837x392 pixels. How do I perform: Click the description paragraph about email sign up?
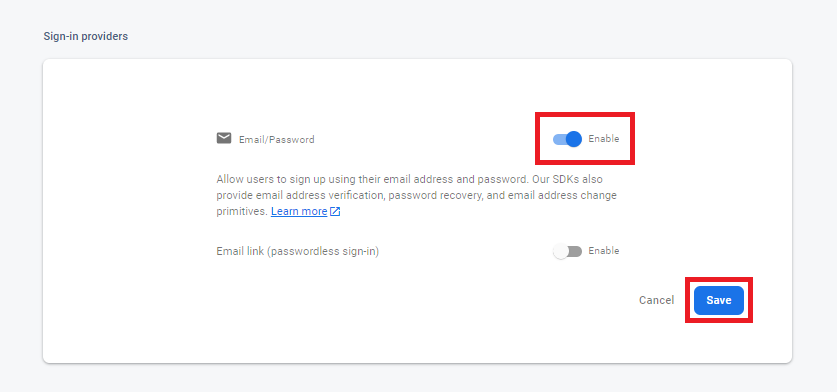pos(416,195)
